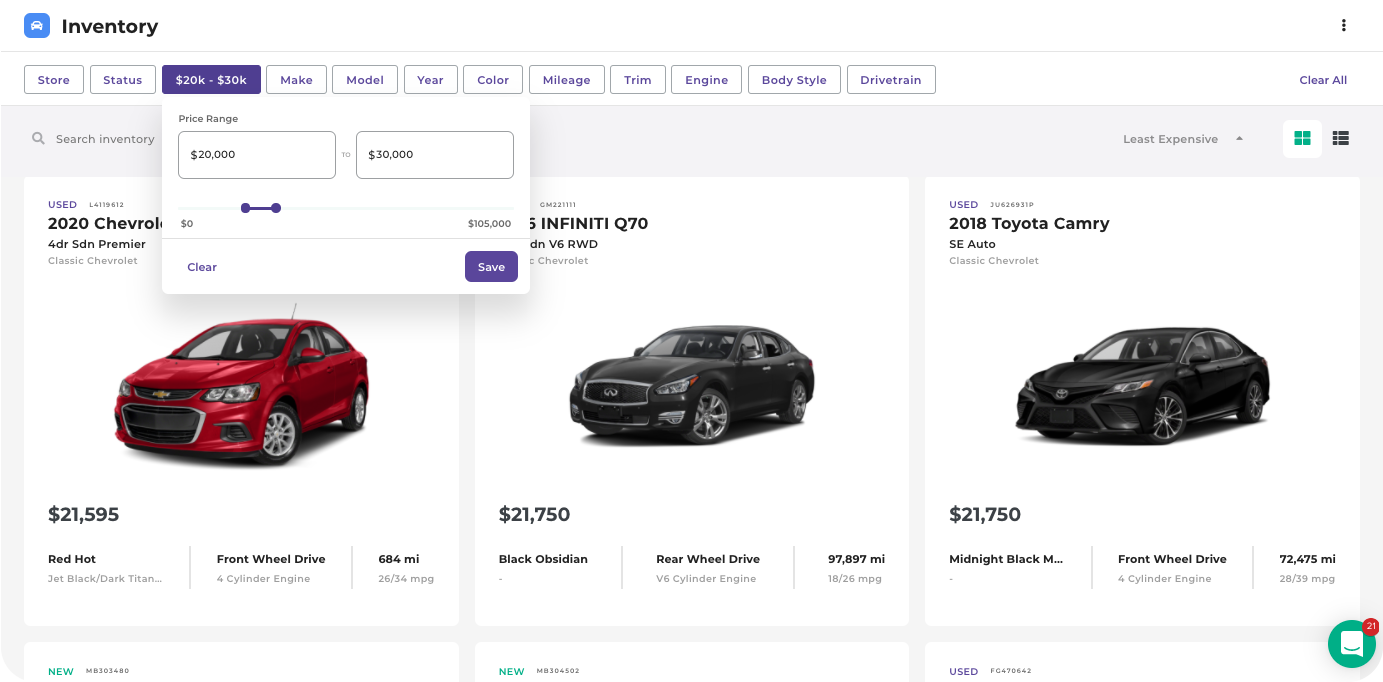The width and height of the screenshot is (1383, 682).
Task: Open the Color filter dropdown
Action: (492, 79)
